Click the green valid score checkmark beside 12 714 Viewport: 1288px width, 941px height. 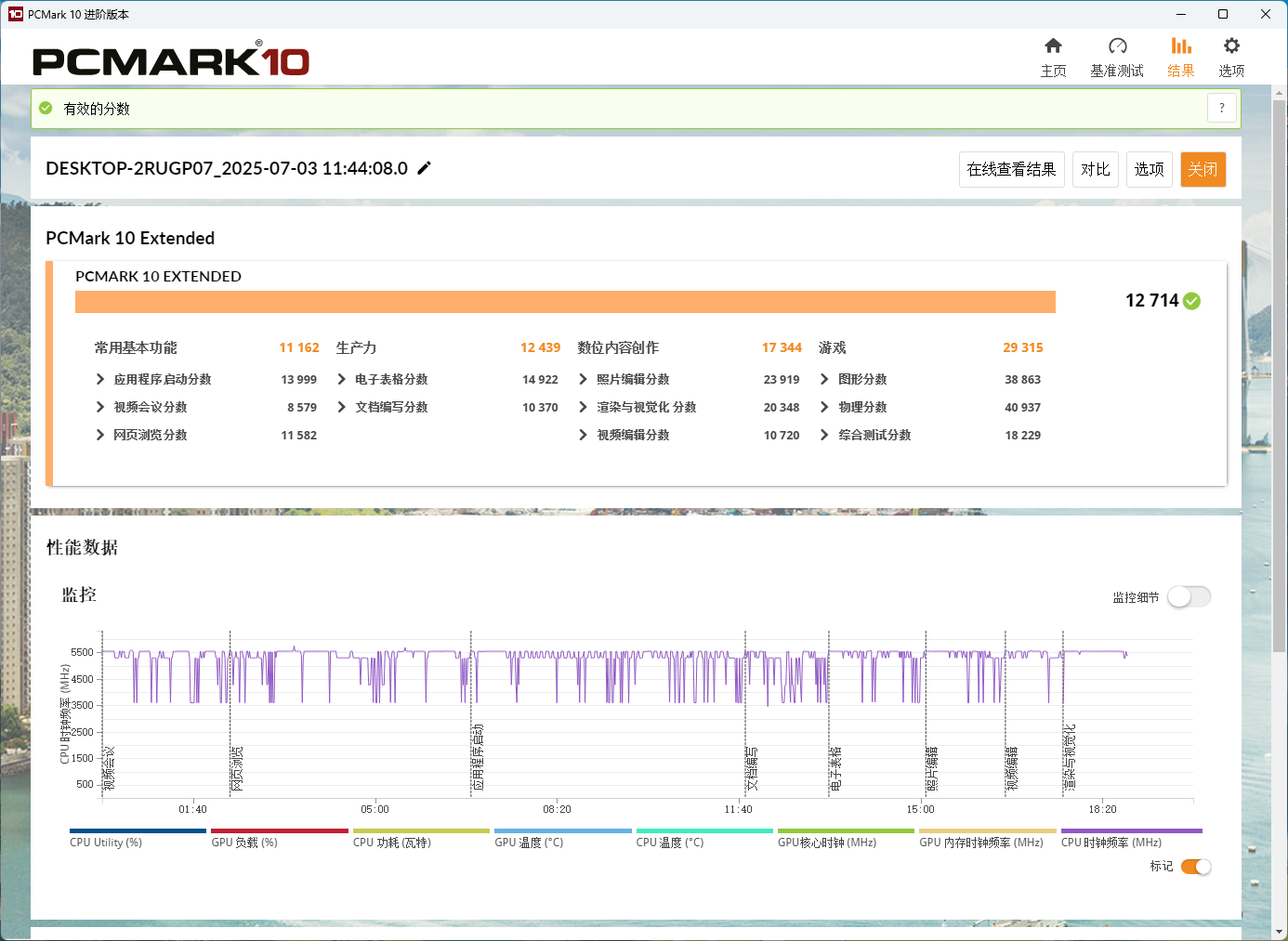(1192, 301)
